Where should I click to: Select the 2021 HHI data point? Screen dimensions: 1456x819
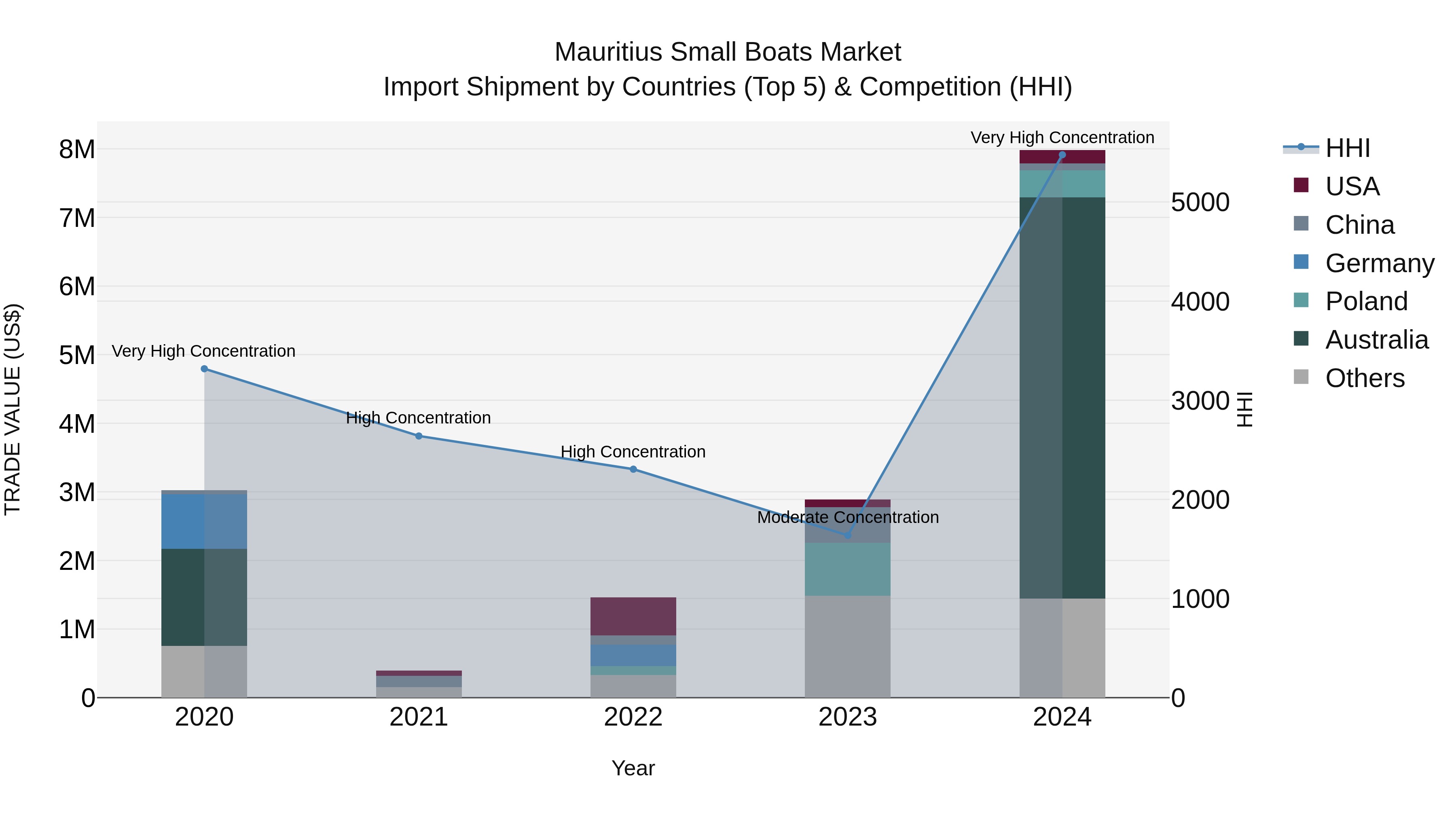[419, 436]
